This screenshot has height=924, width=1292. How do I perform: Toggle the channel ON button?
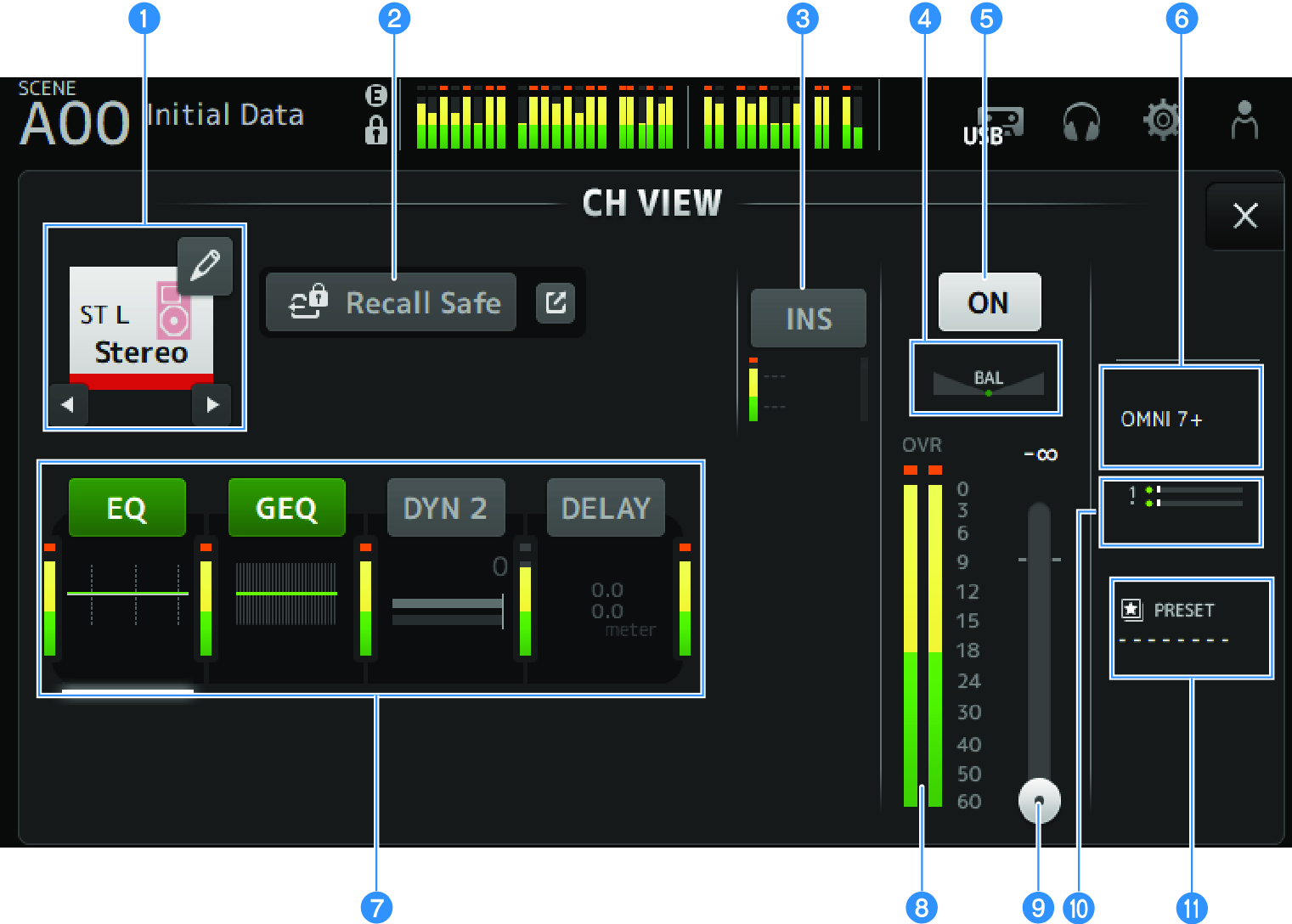click(x=989, y=302)
